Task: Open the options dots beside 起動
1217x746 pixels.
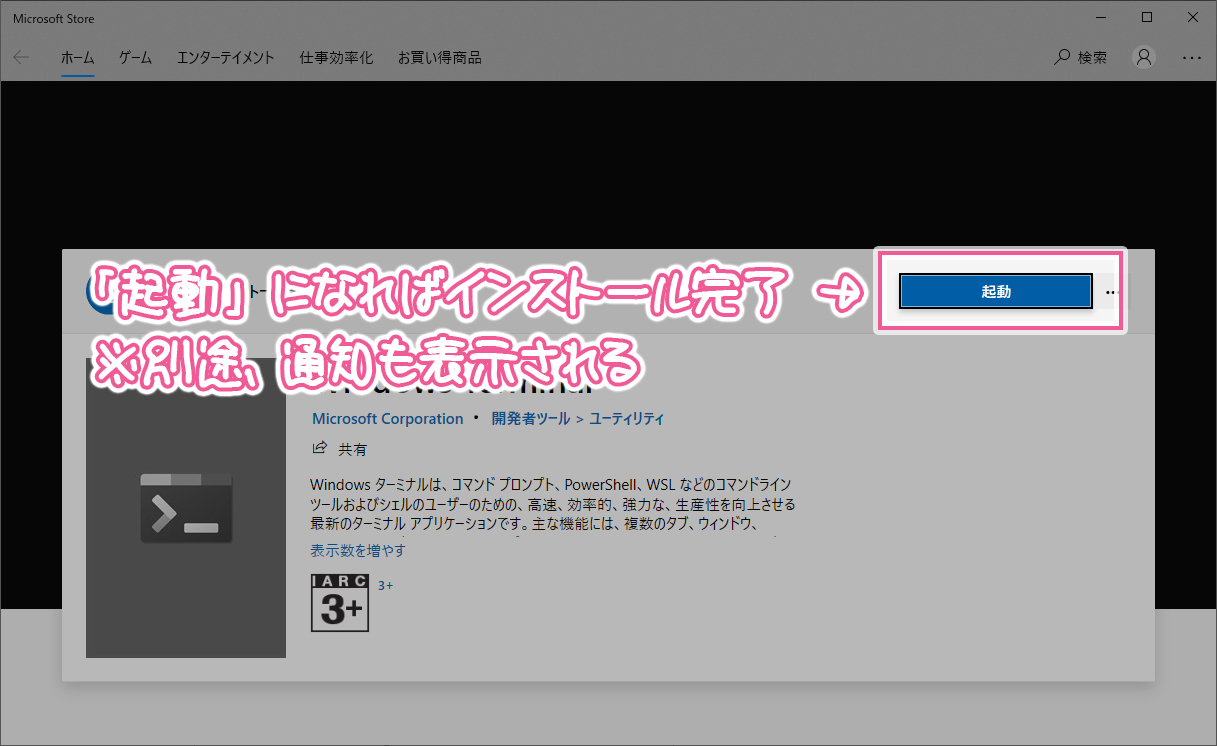Action: 1111,292
